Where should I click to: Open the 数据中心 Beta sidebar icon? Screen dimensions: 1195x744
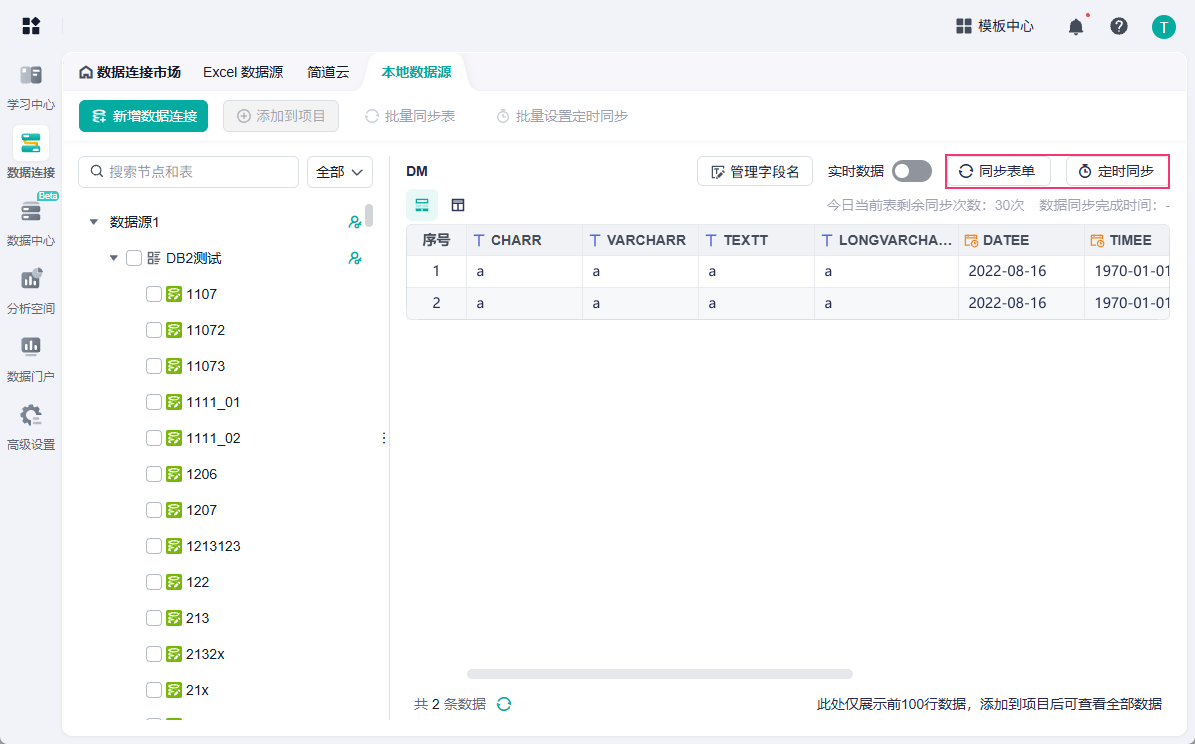click(x=30, y=211)
